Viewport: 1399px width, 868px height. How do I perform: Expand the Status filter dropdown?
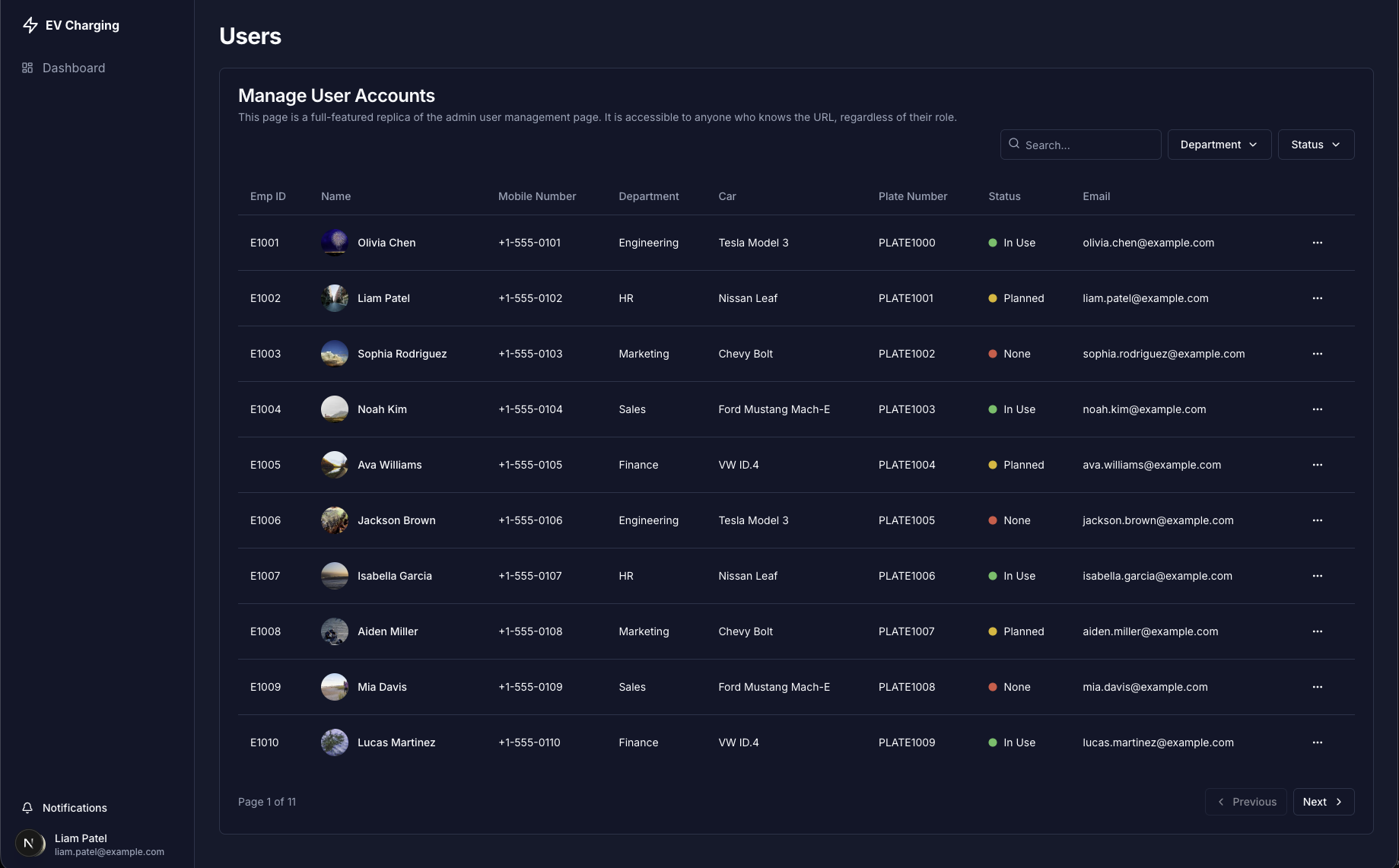1315,145
